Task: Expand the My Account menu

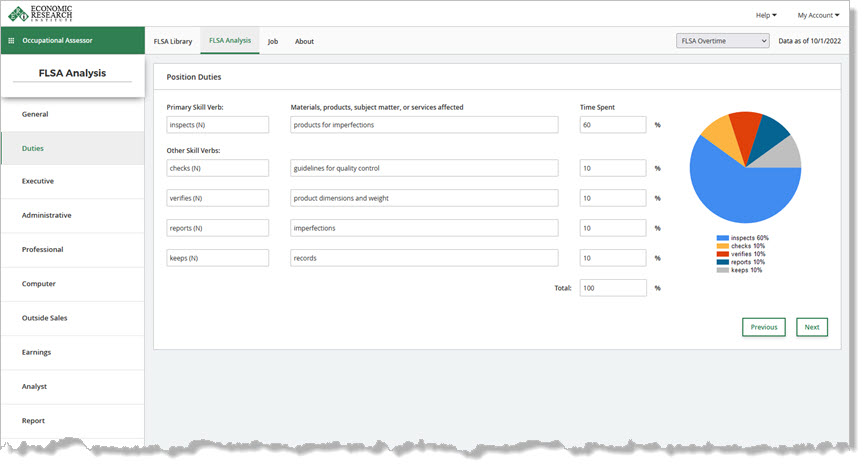Action: tap(818, 15)
